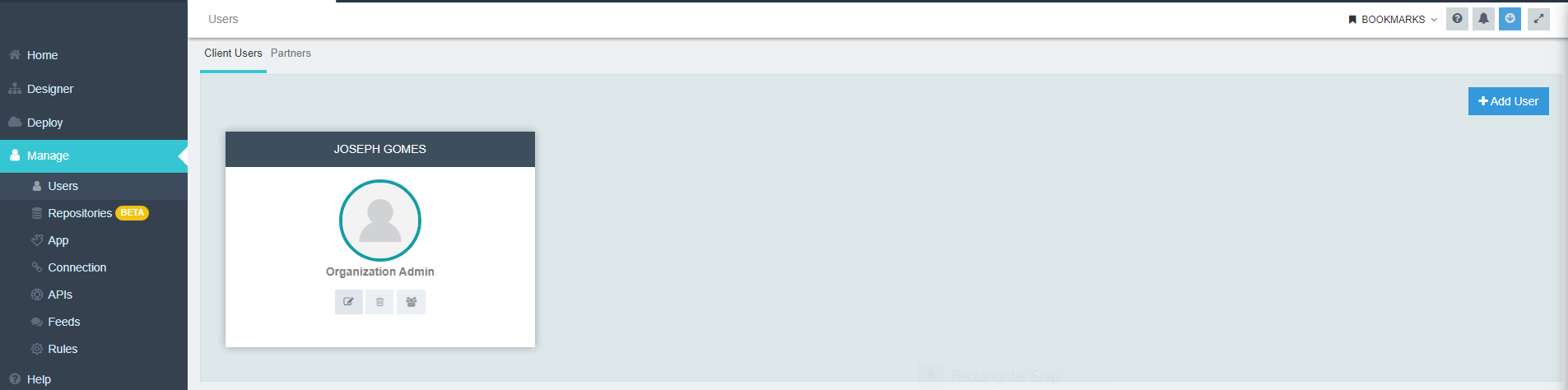Toggle fullscreen expand icon in header

point(1538,19)
